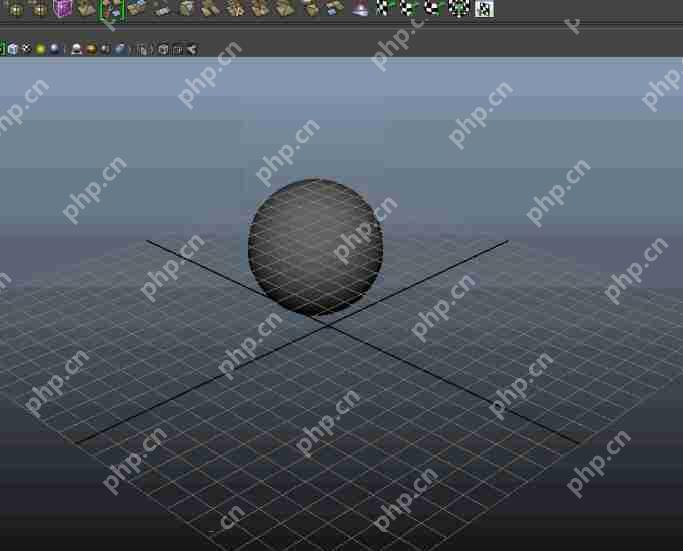
Task: Click the purple cube shelf icon
Action: pyautogui.click(x=63, y=8)
